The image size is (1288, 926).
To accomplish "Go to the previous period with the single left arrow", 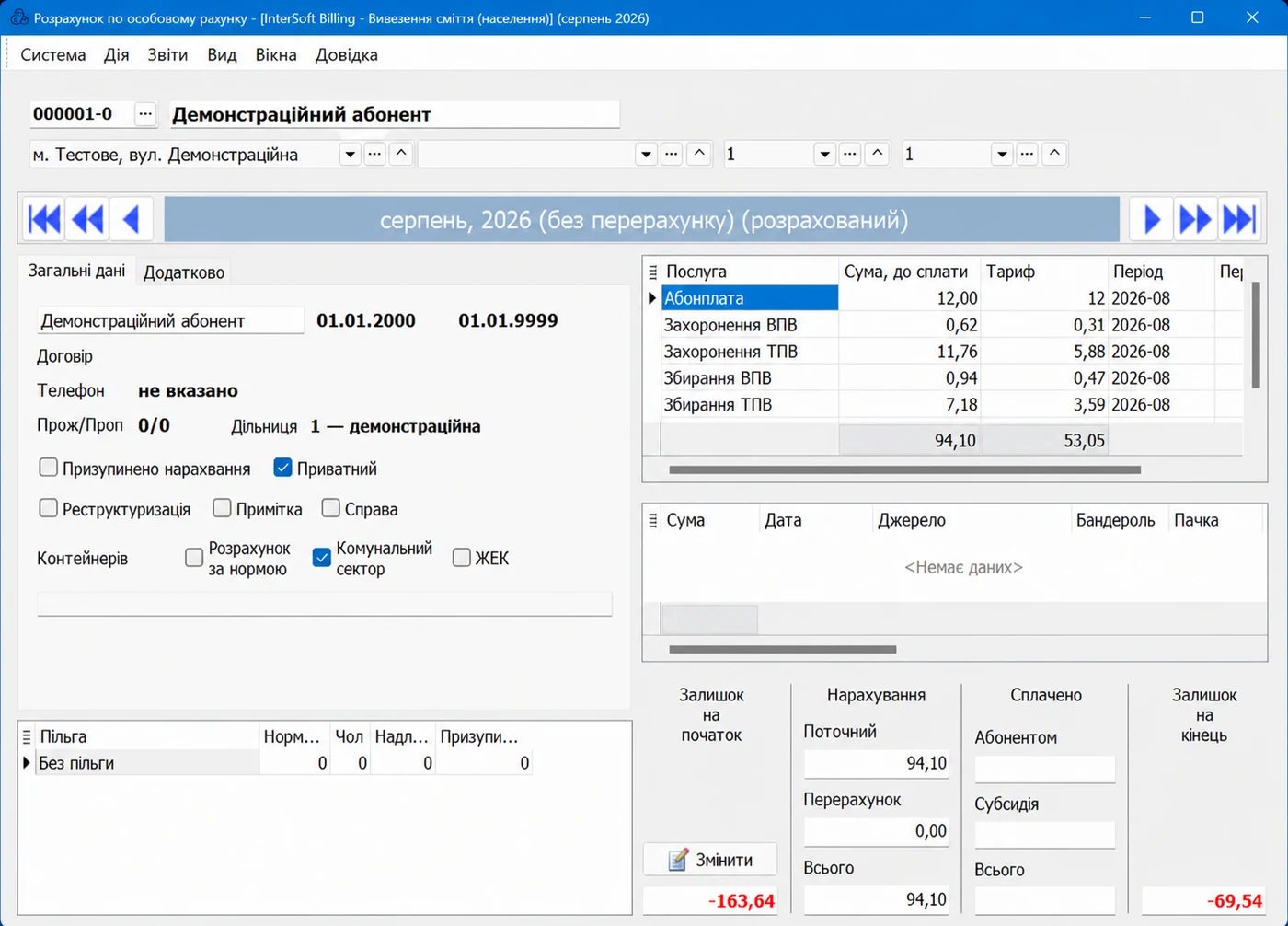I will (x=131, y=220).
